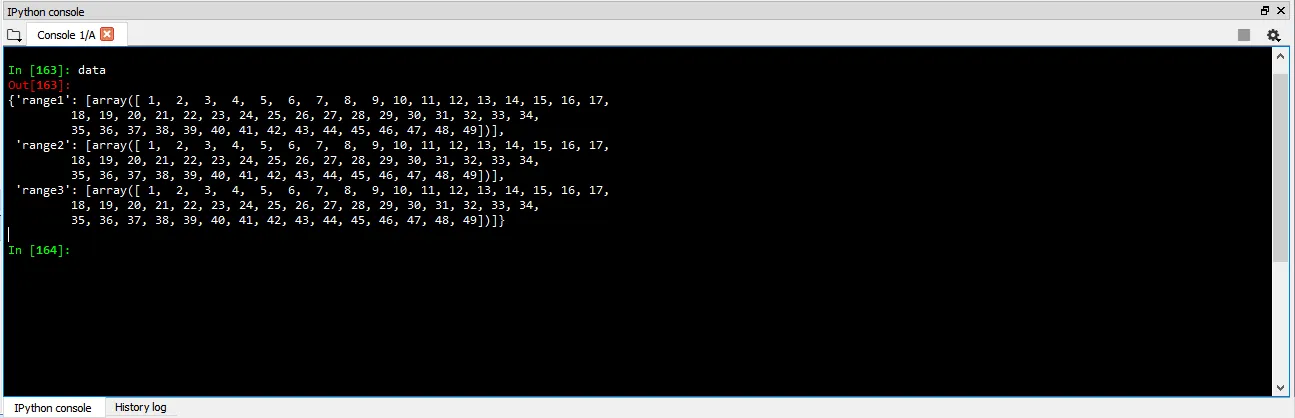Click the red Out[163] label
This screenshot has height=418, width=1295.
39,85
